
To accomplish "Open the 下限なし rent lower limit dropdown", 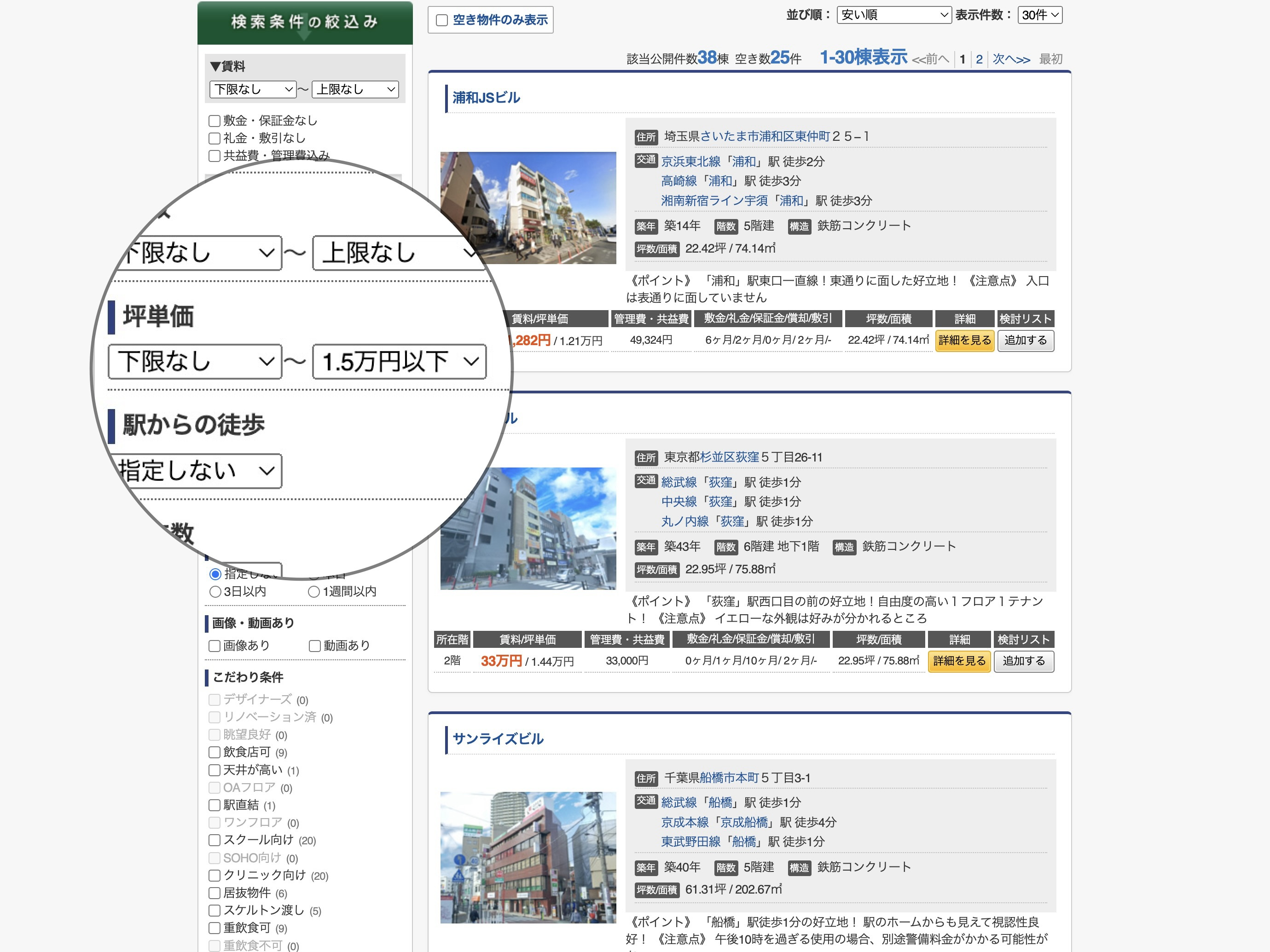I will [253, 89].
